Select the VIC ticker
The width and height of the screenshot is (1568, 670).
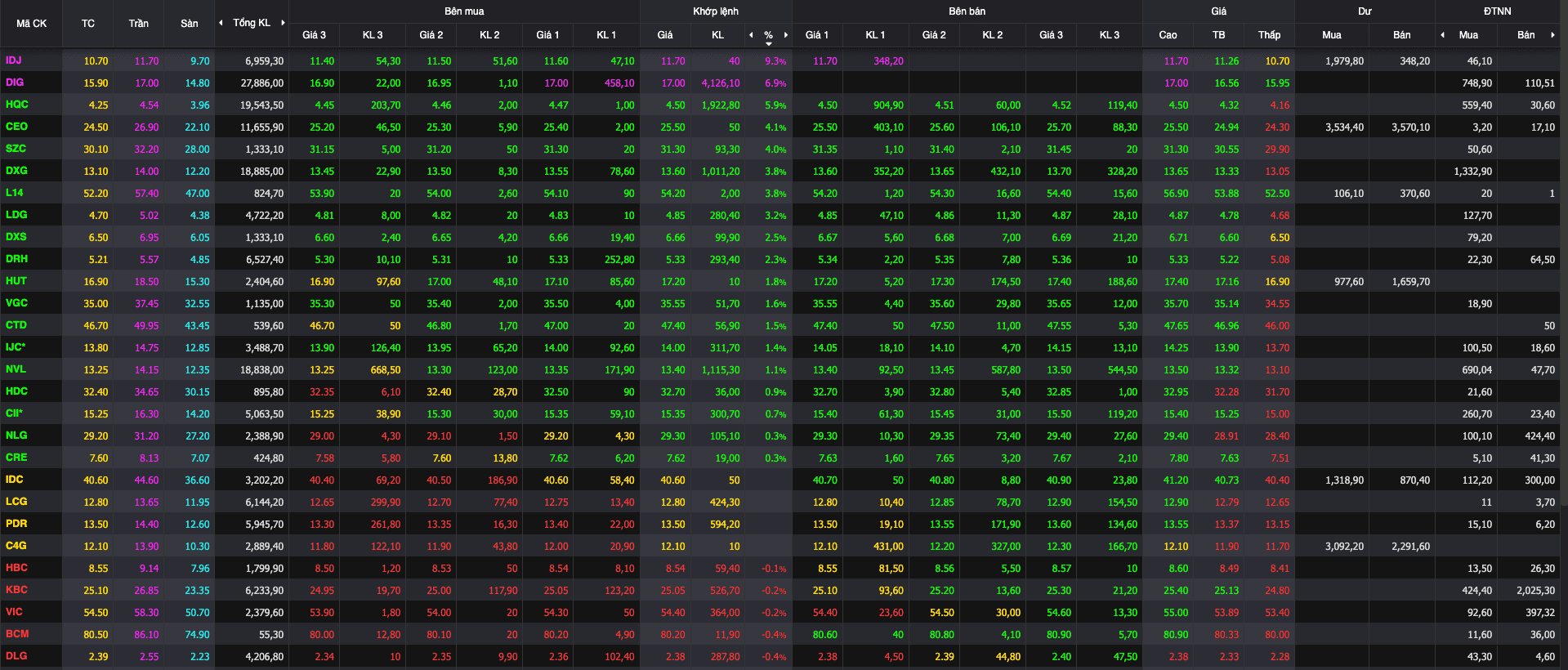(14, 612)
